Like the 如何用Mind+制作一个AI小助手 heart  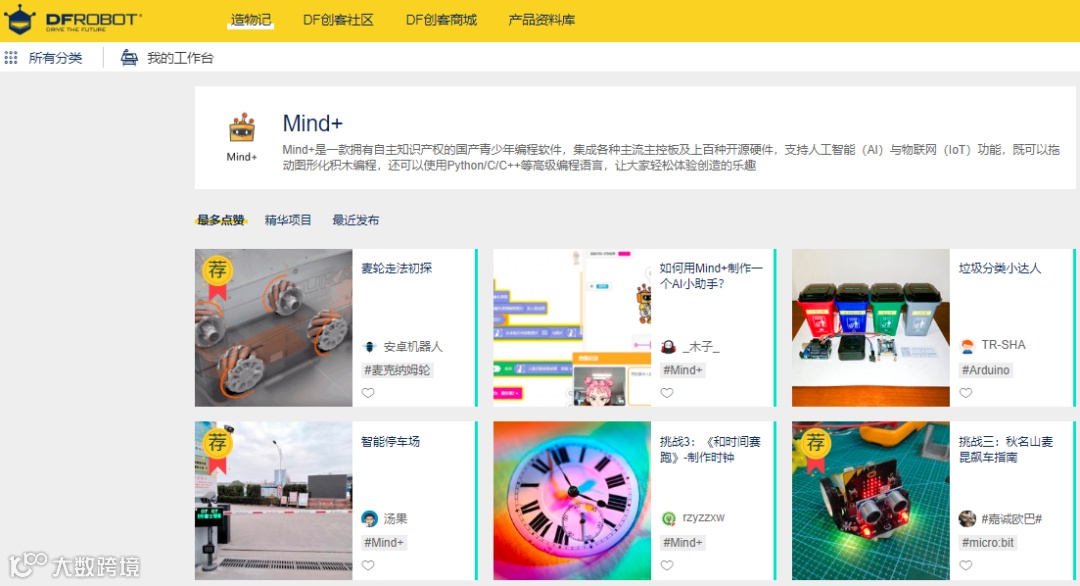point(667,393)
